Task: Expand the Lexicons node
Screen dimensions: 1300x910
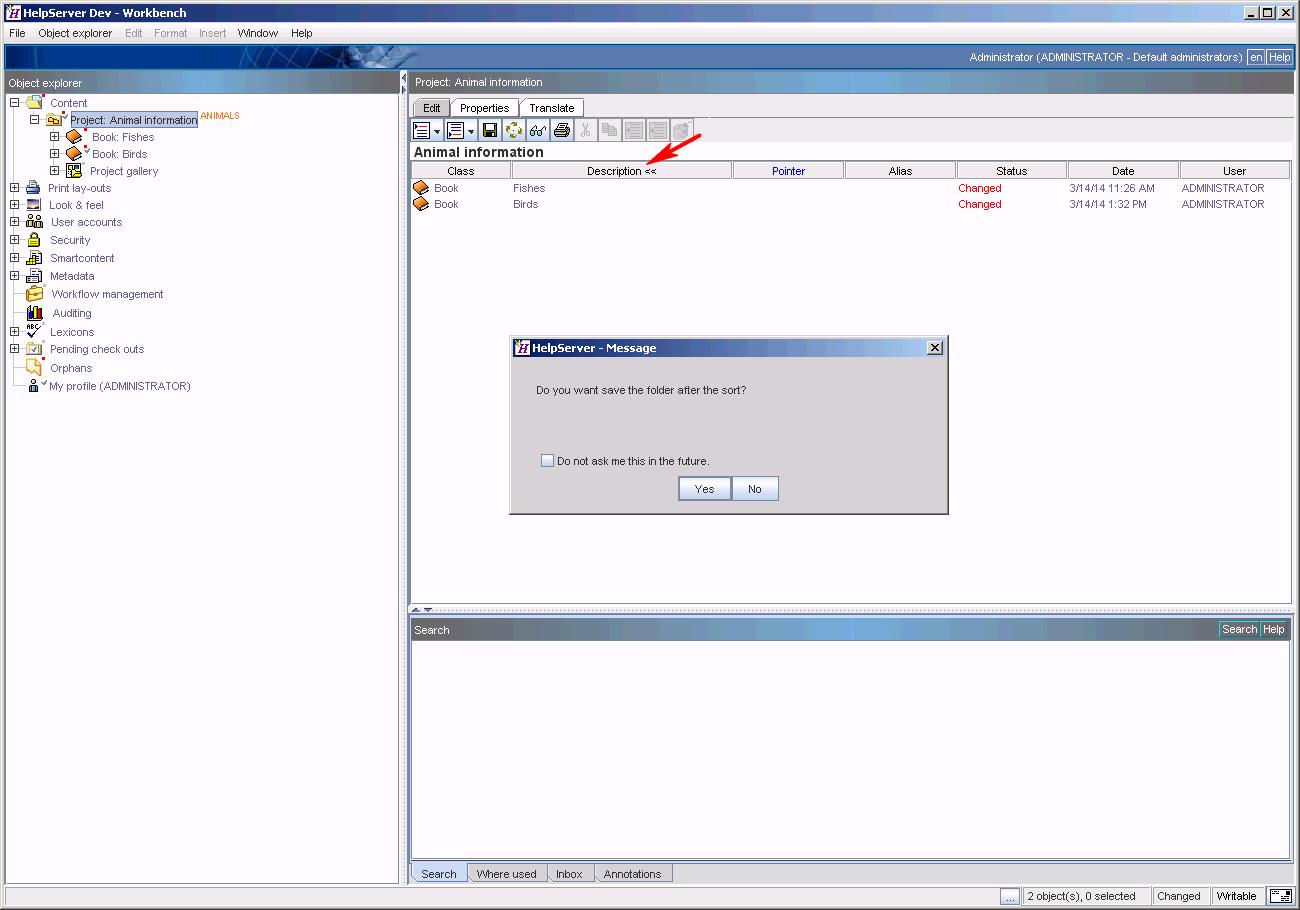Action: click(15, 331)
